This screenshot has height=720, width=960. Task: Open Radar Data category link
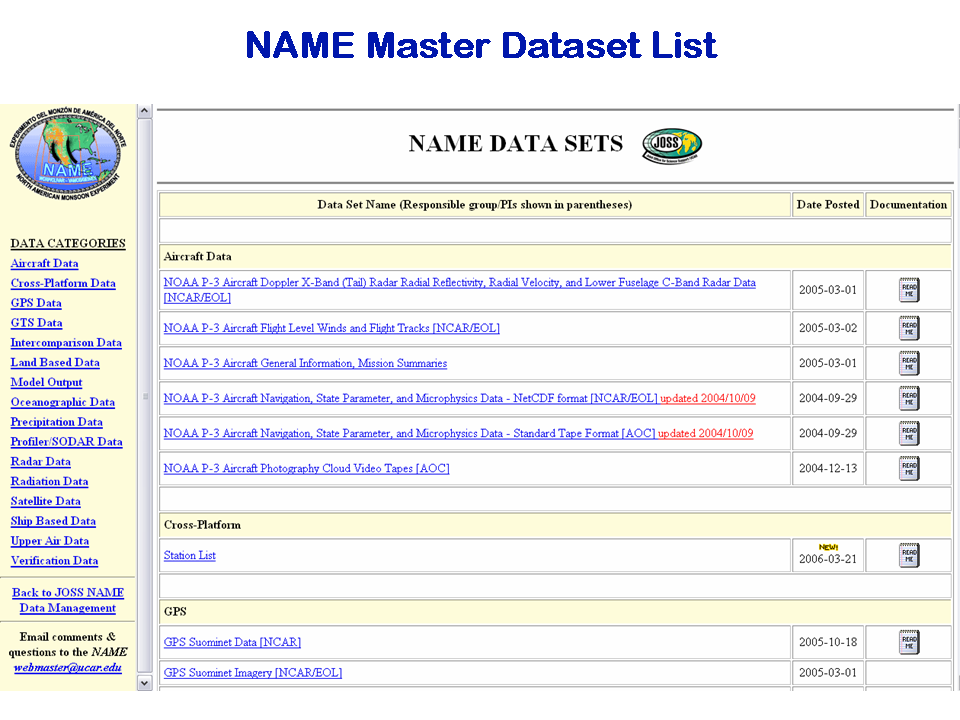click(40, 462)
